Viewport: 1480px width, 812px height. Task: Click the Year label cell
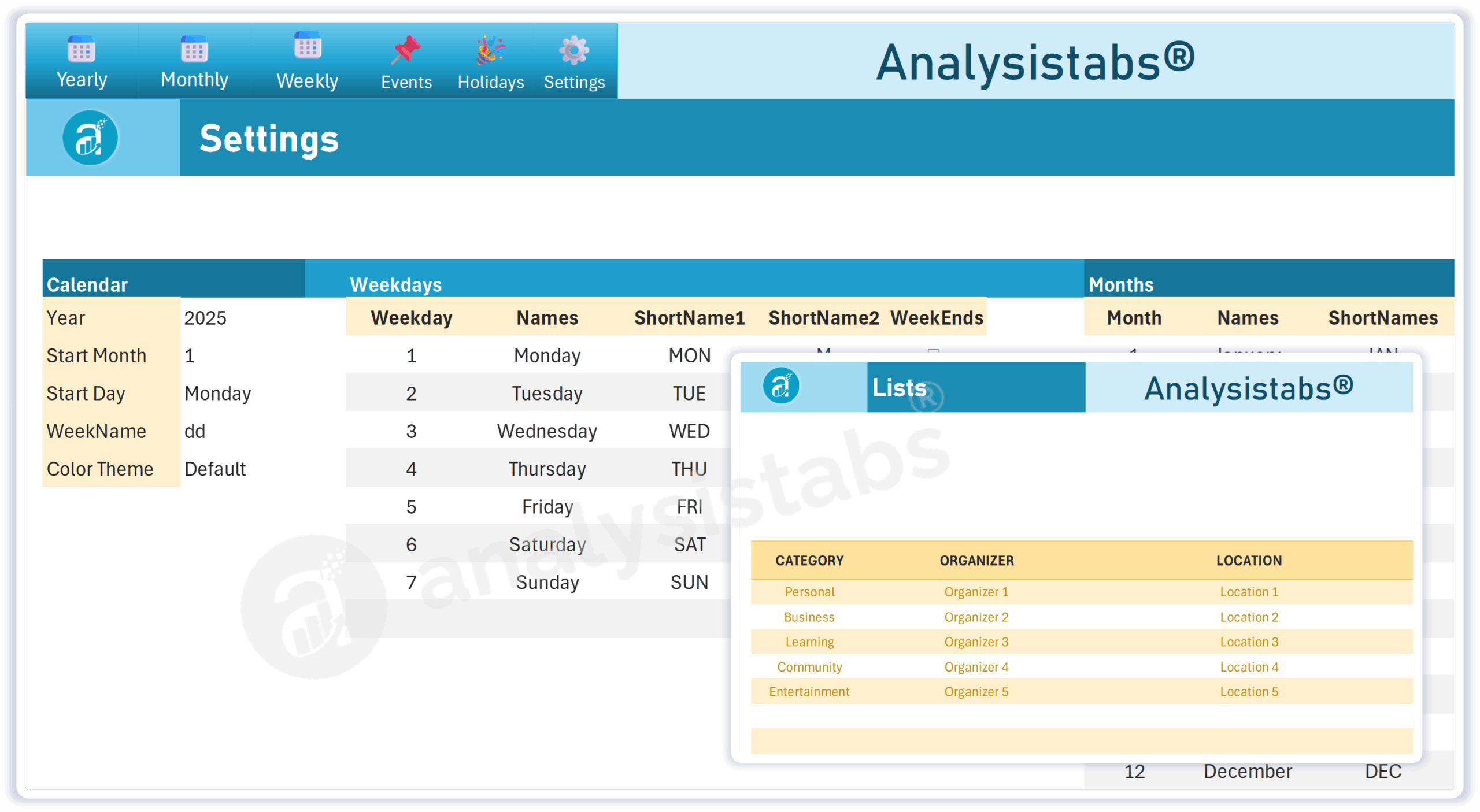pyautogui.click(x=111, y=317)
